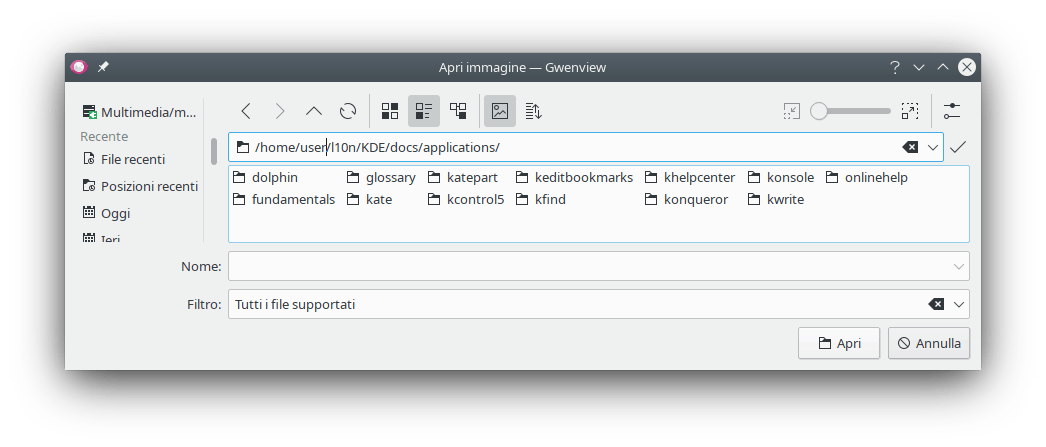Expand the location path history dropdown

coord(933,148)
